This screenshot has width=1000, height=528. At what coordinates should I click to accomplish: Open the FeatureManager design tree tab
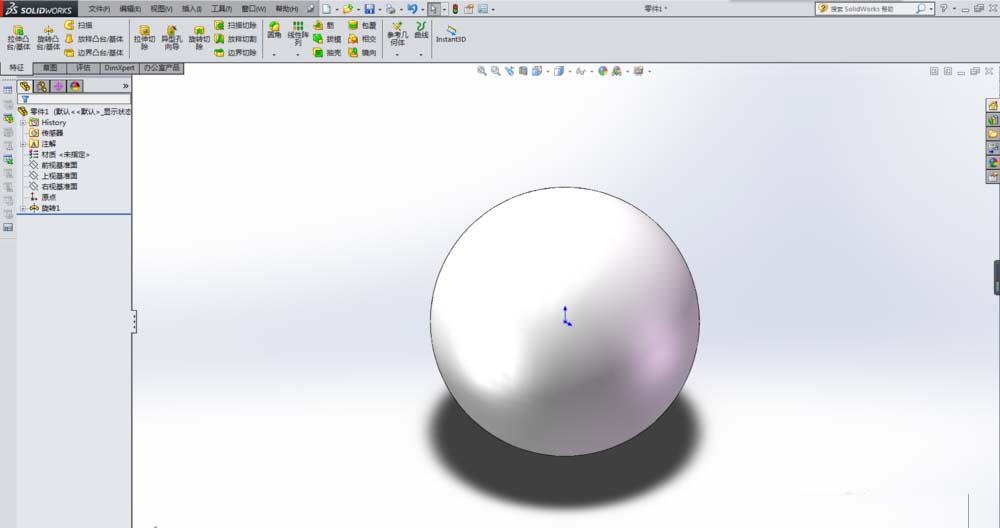[x=25, y=86]
